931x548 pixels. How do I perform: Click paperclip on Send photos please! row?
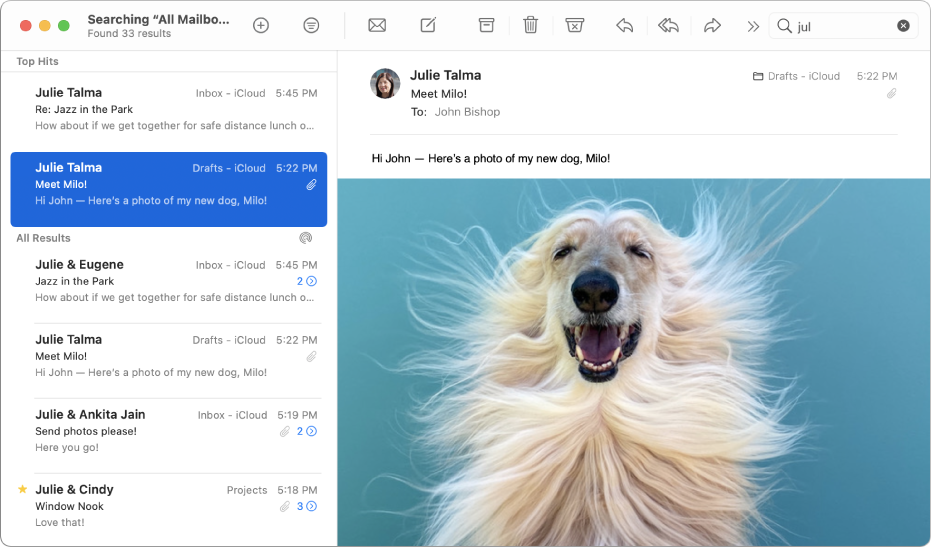285,432
